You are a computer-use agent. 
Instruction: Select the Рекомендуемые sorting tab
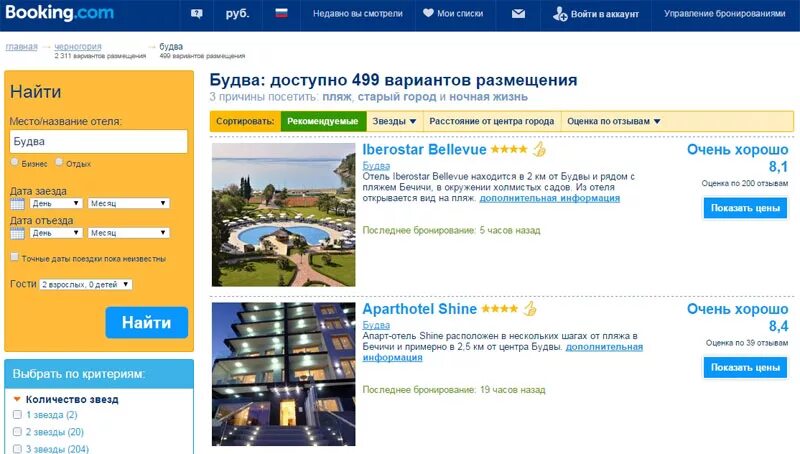coord(323,121)
